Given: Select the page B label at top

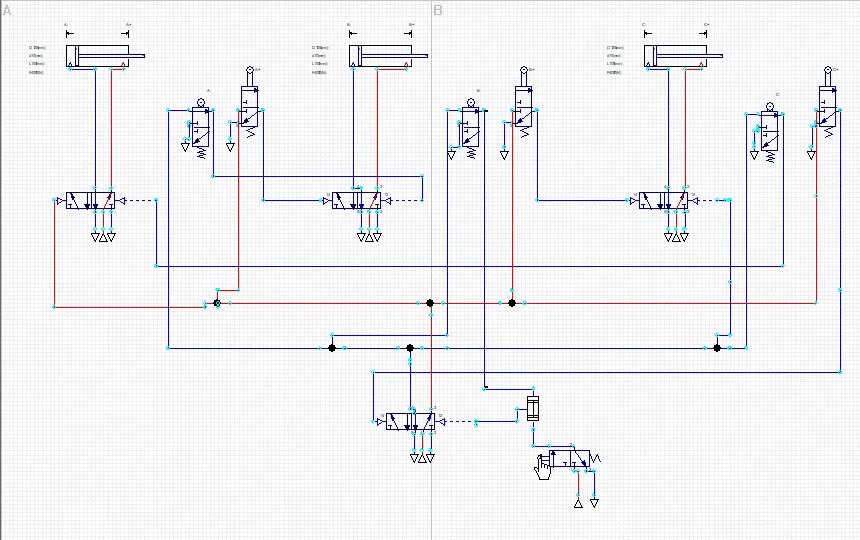Looking at the screenshot, I should (438, 10).
